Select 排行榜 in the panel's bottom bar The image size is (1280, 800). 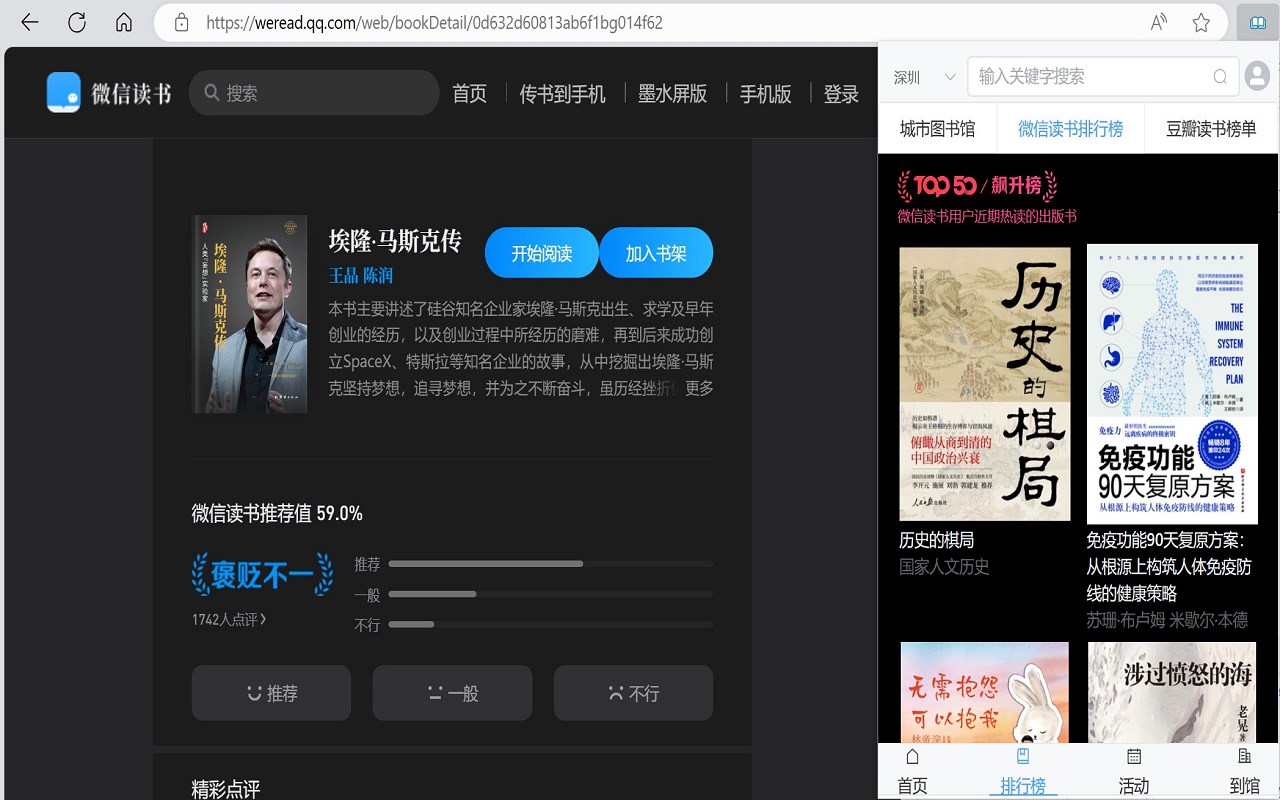click(1023, 772)
